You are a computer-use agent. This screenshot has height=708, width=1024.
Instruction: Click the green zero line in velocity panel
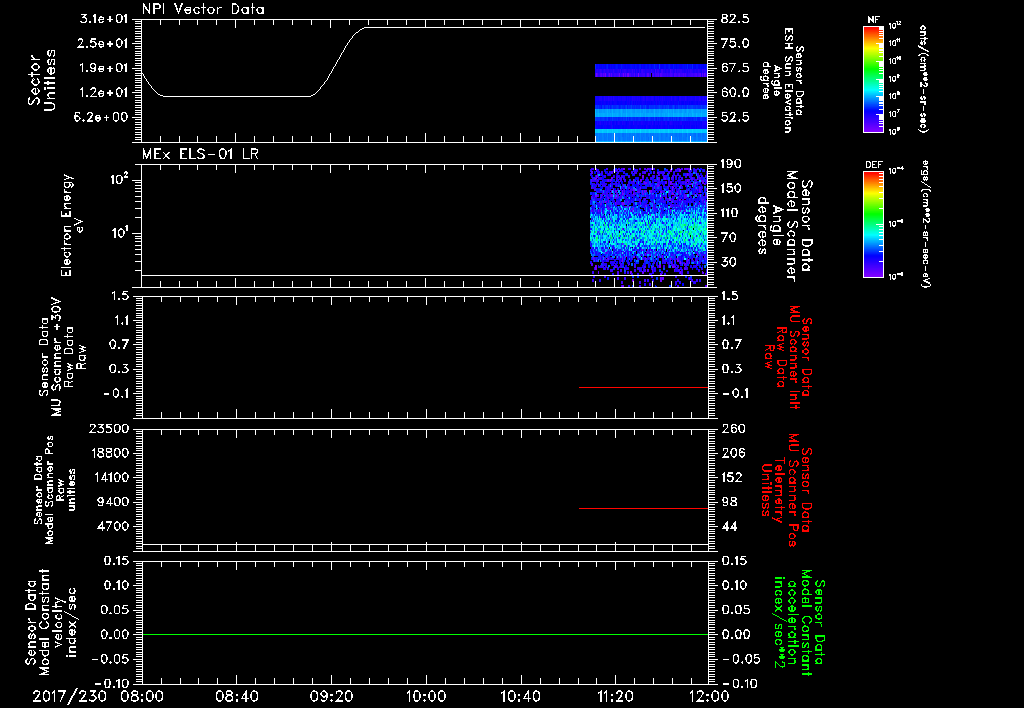tap(424, 634)
